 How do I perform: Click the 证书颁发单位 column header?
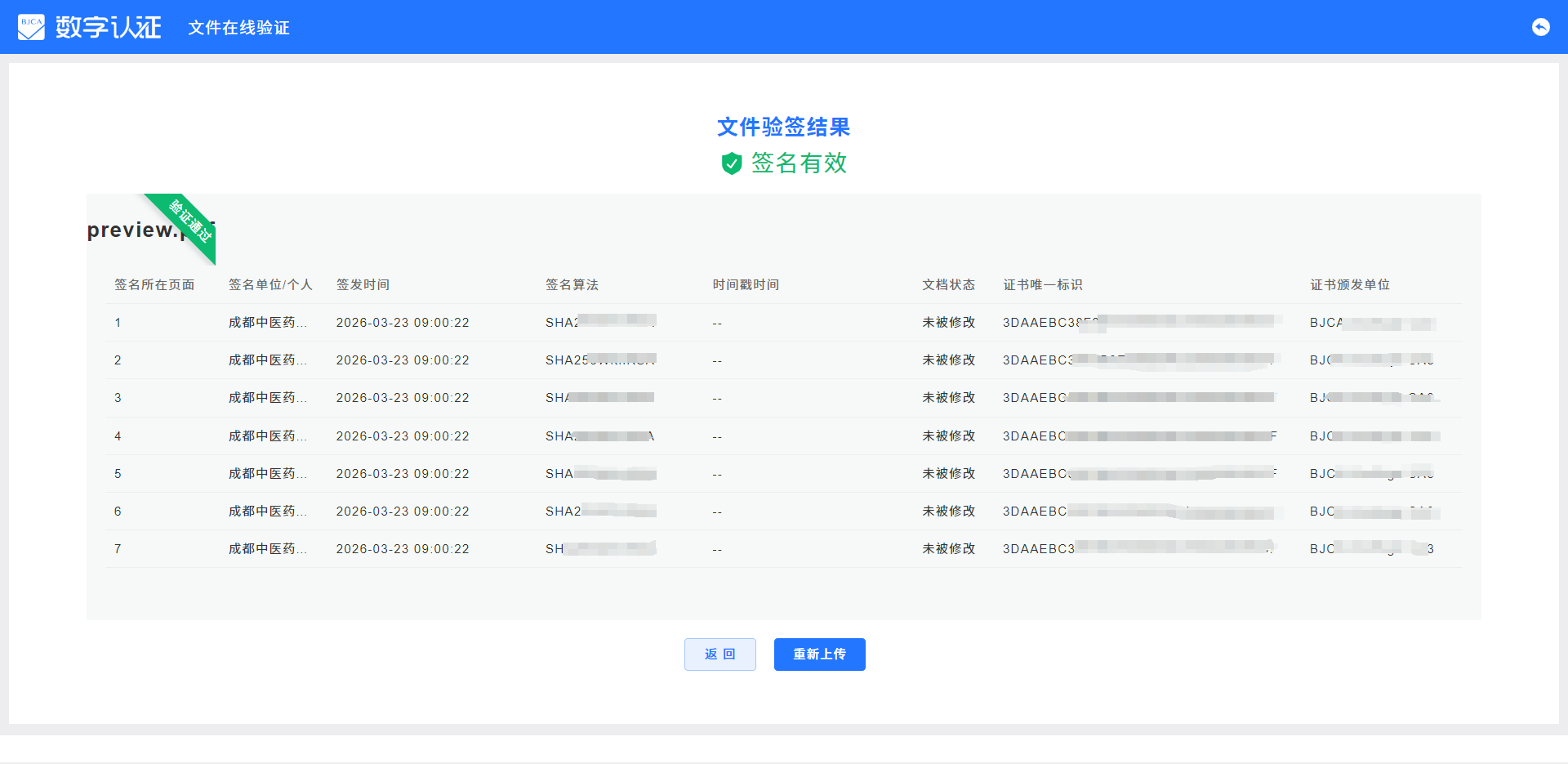(x=1350, y=284)
